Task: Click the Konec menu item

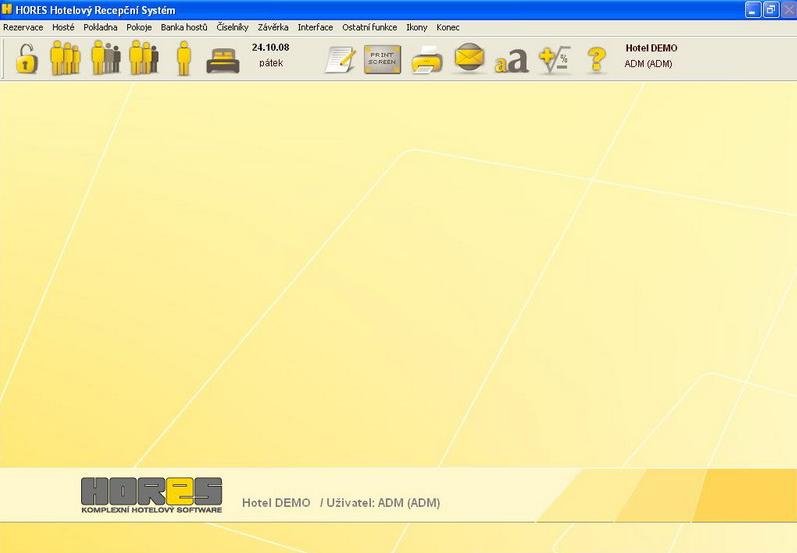Action: [x=448, y=27]
